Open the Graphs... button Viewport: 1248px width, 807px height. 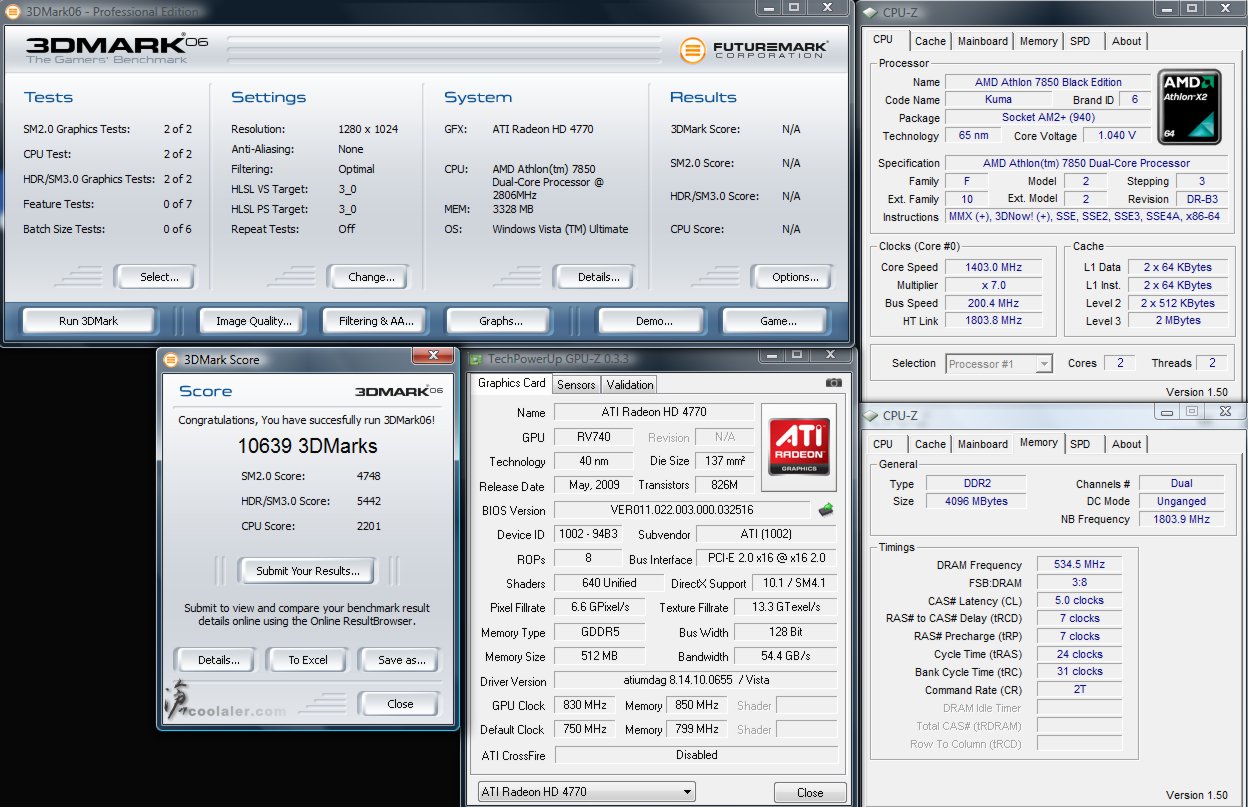click(x=501, y=321)
